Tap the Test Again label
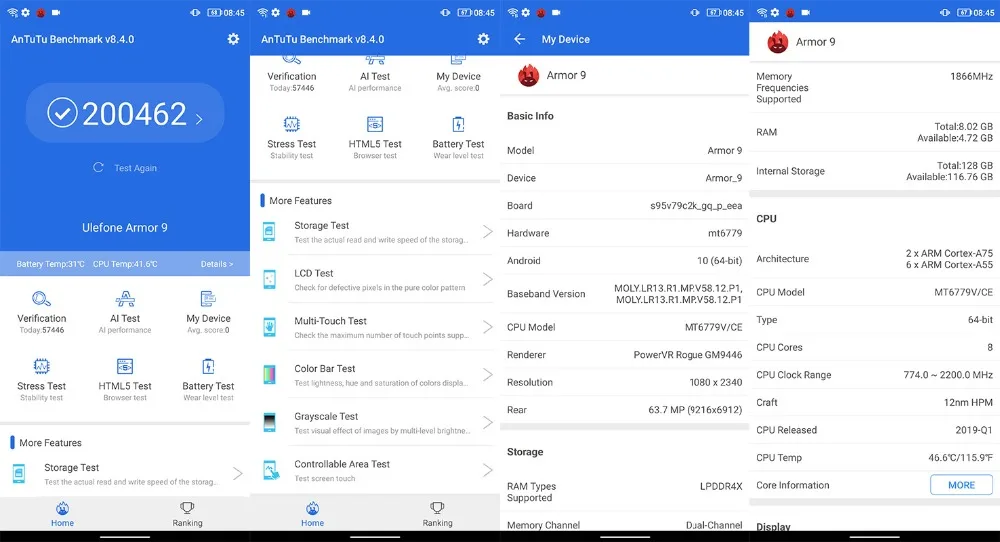The height and width of the screenshot is (542, 1000). click(x=135, y=168)
